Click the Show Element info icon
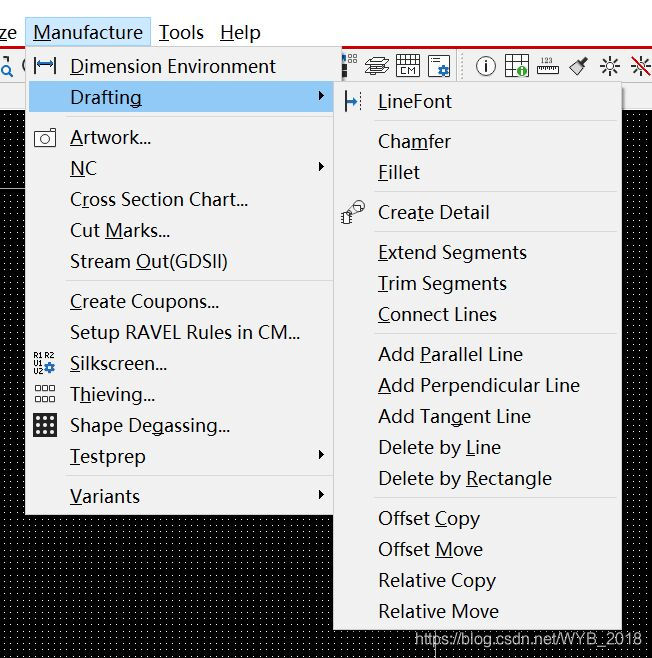This screenshot has height=658, width=652. point(485,66)
